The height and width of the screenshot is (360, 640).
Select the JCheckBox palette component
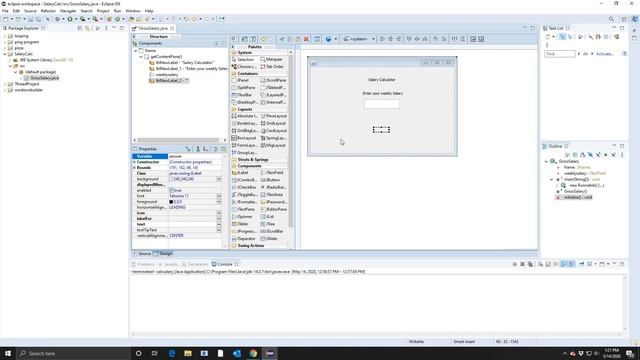pos(244,187)
